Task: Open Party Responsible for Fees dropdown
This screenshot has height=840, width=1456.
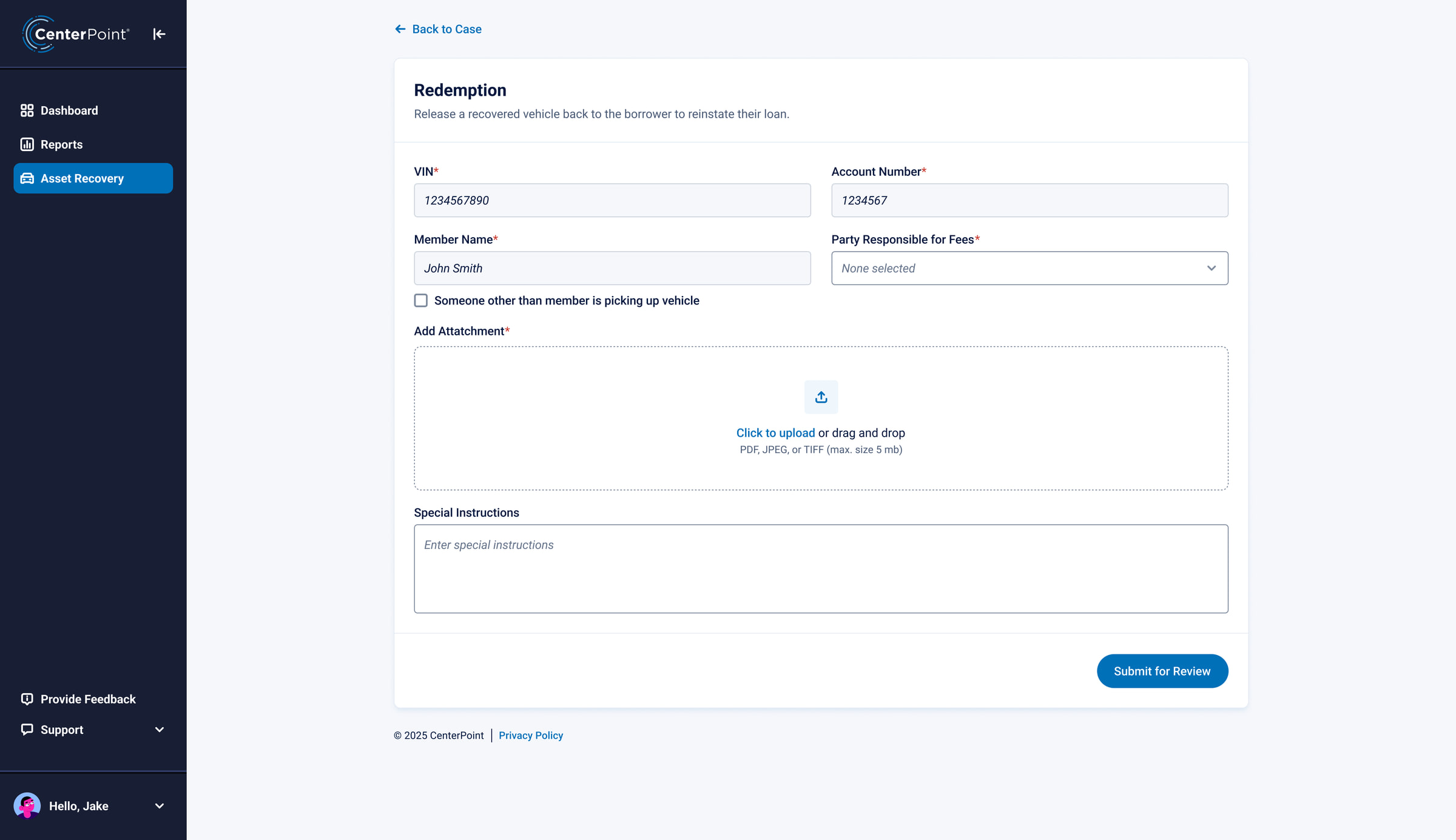Action: [1030, 268]
